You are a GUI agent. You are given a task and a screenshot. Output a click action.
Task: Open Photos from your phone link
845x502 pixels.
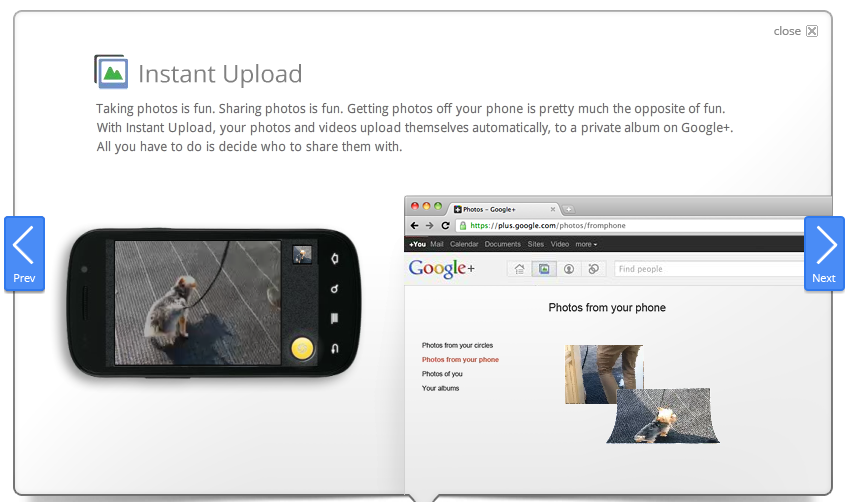tap(460, 359)
